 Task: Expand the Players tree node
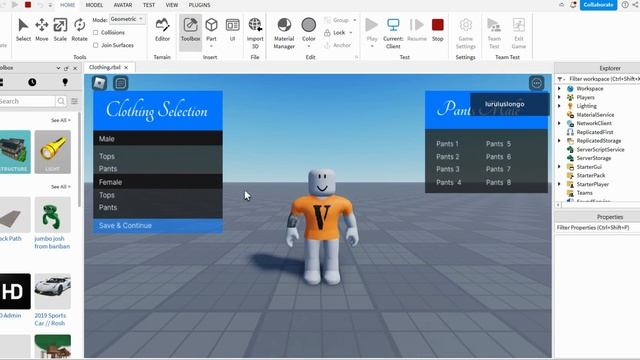coord(560,97)
